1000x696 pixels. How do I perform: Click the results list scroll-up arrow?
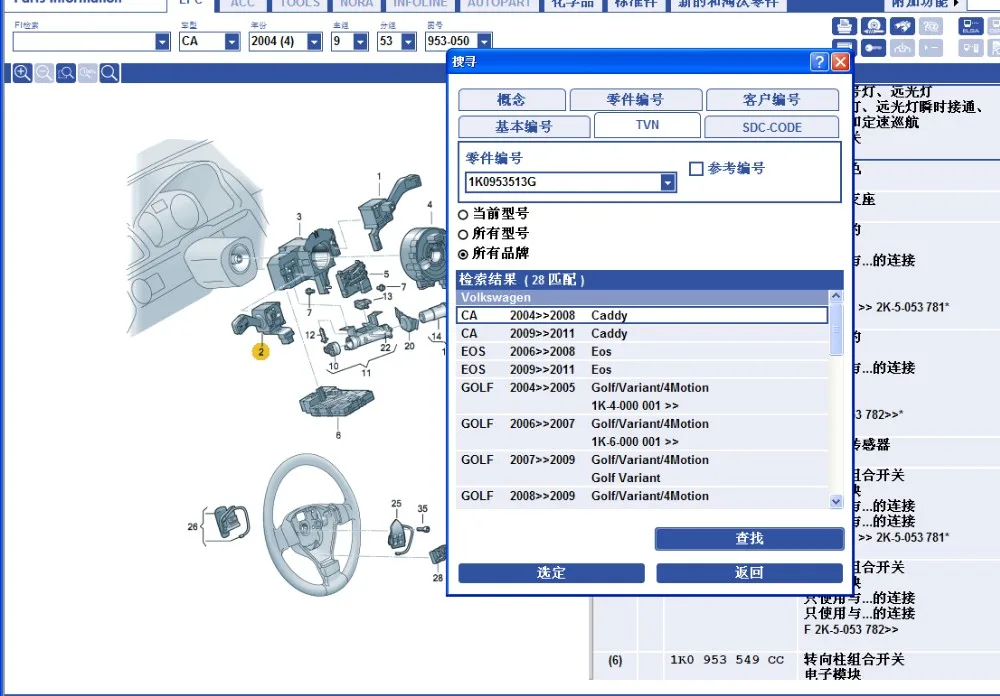pyautogui.click(x=835, y=297)
